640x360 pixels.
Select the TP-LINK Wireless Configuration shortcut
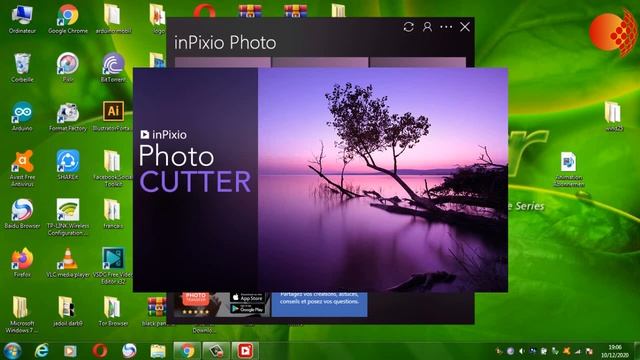point(68,217)
